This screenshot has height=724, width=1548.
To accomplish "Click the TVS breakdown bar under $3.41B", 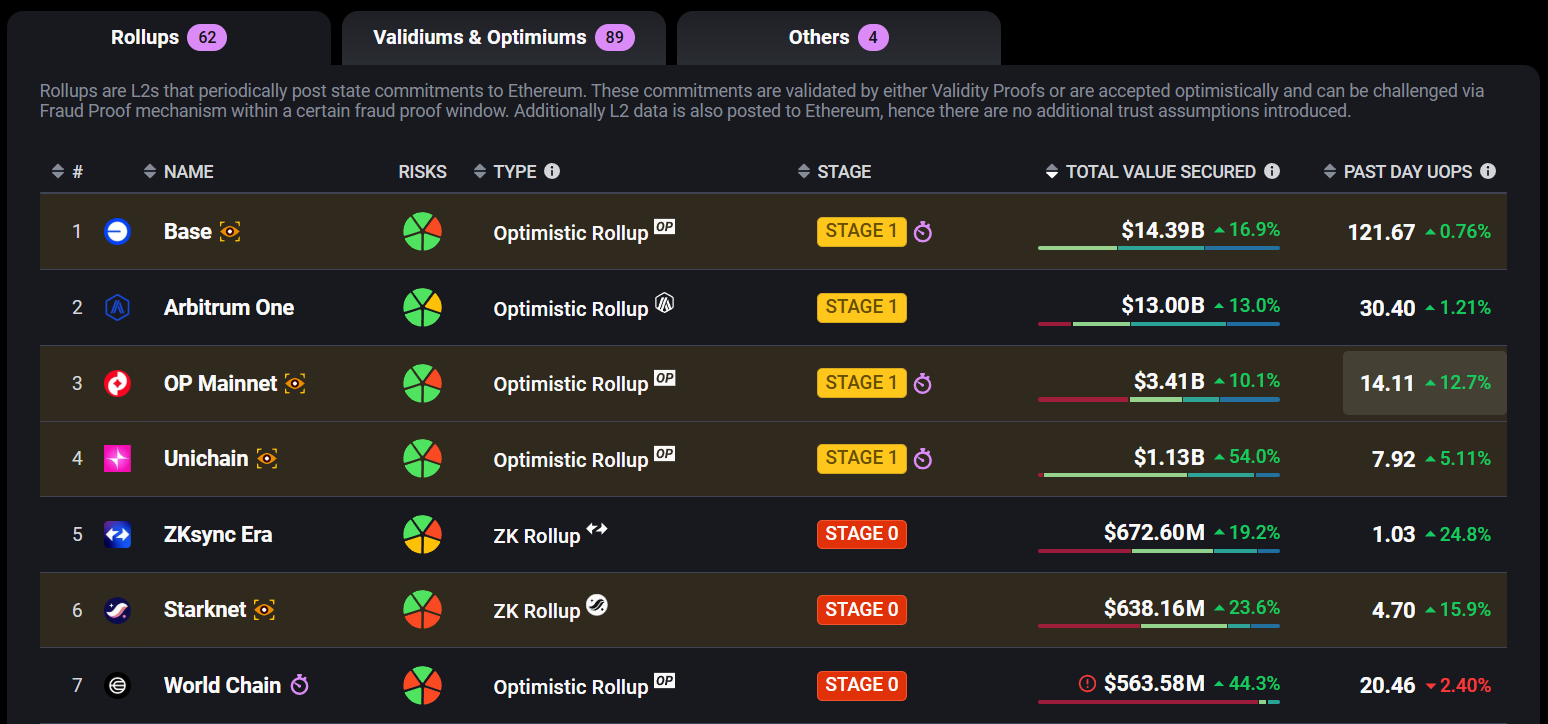I will tap(1159, 400).
